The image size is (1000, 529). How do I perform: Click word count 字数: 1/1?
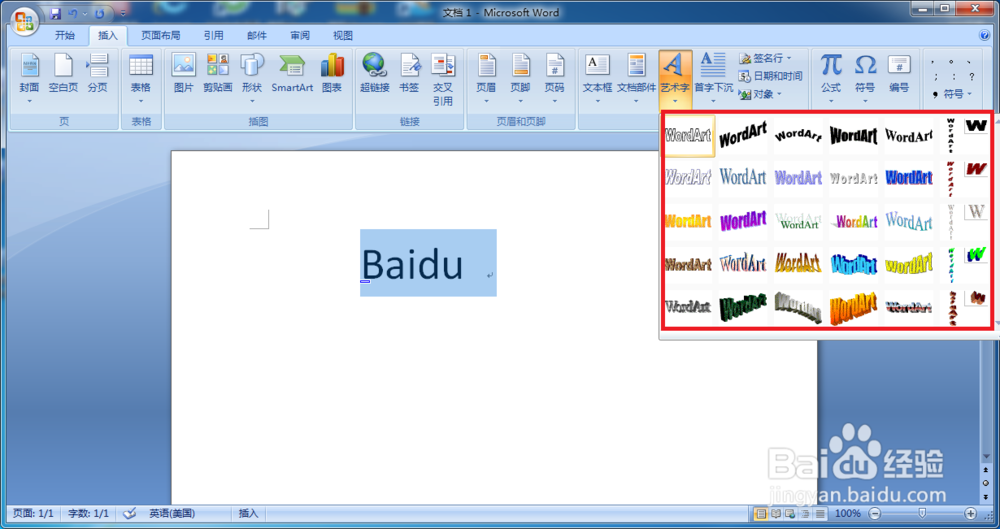(89, 513)
